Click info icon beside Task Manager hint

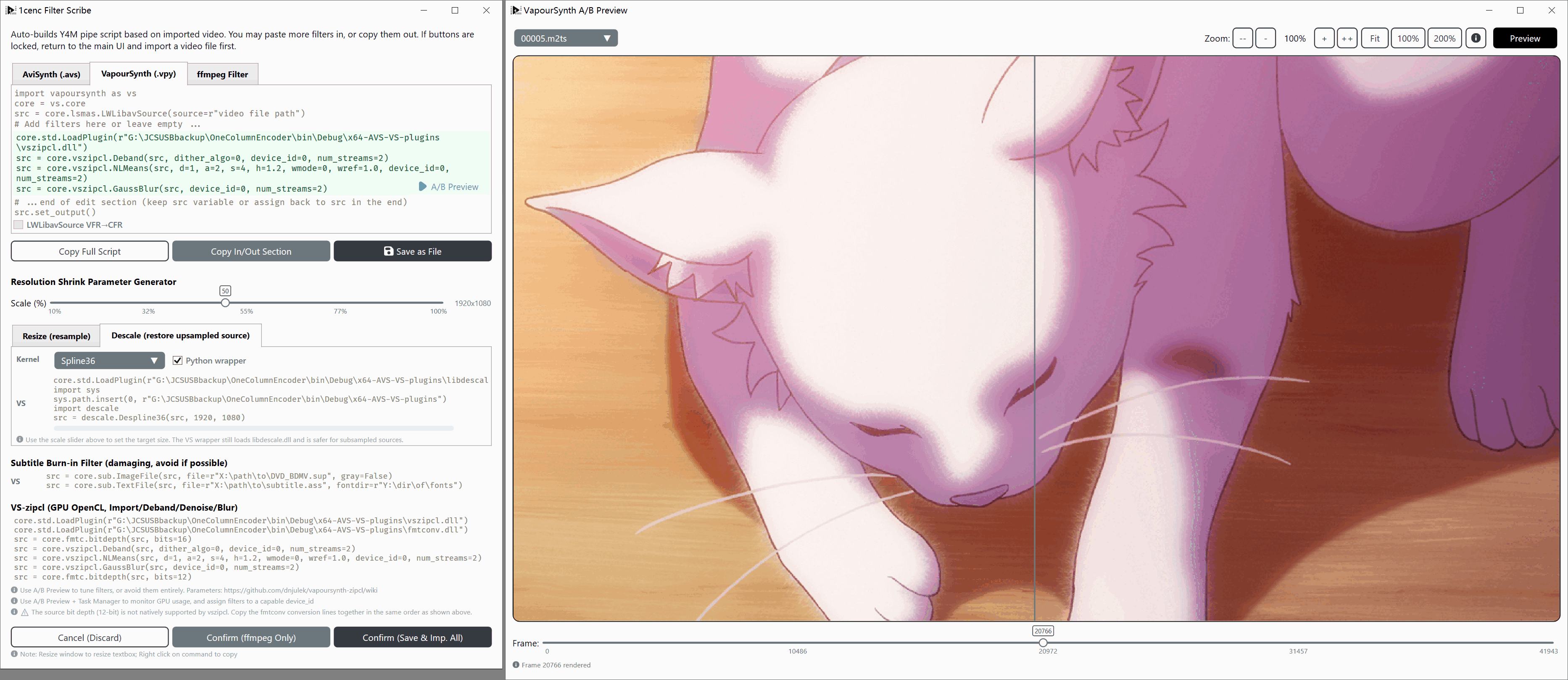pyautogui.click(x=14, y=601)
